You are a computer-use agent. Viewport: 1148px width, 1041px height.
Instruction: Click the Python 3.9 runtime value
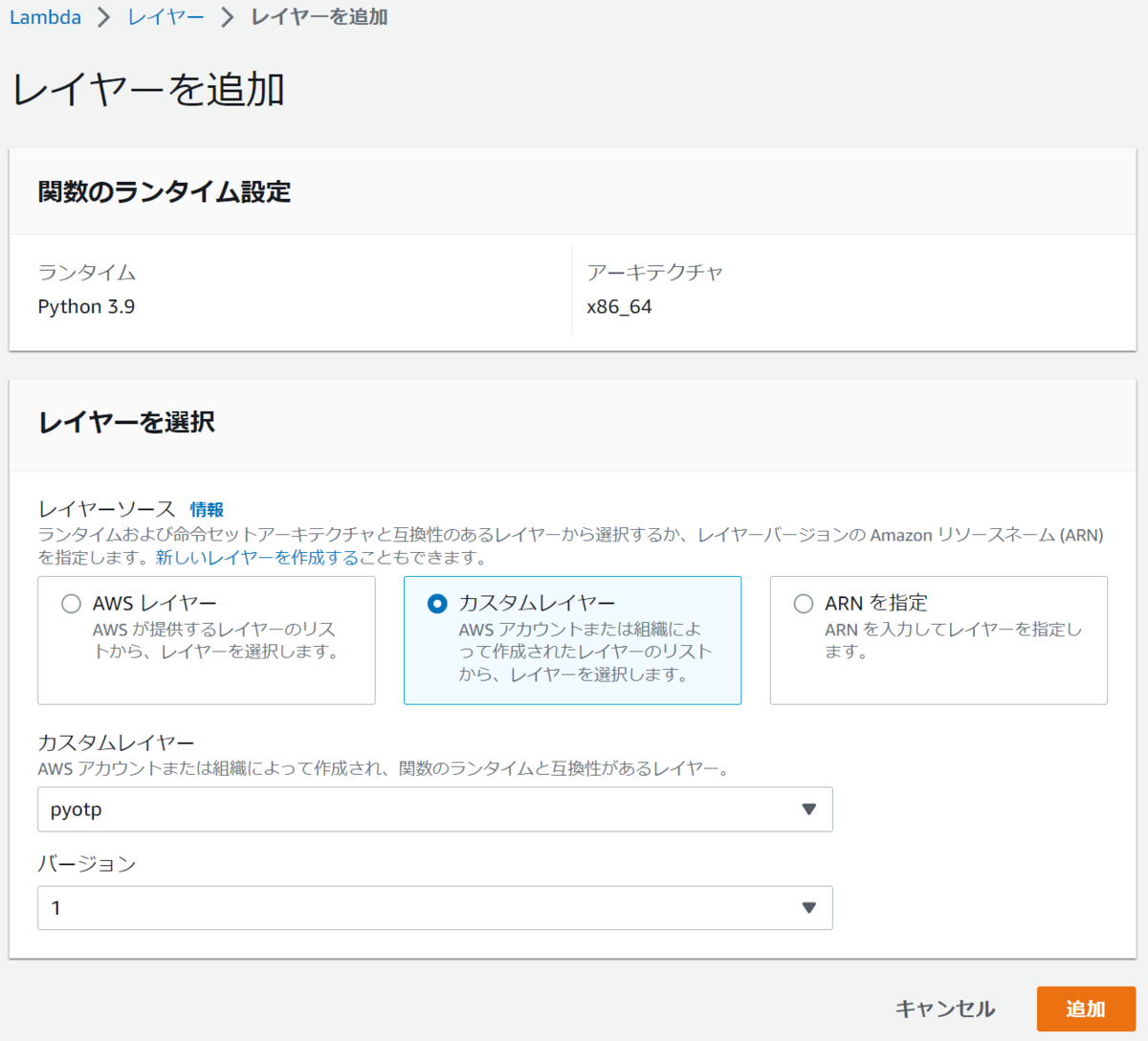pos(86,307)
